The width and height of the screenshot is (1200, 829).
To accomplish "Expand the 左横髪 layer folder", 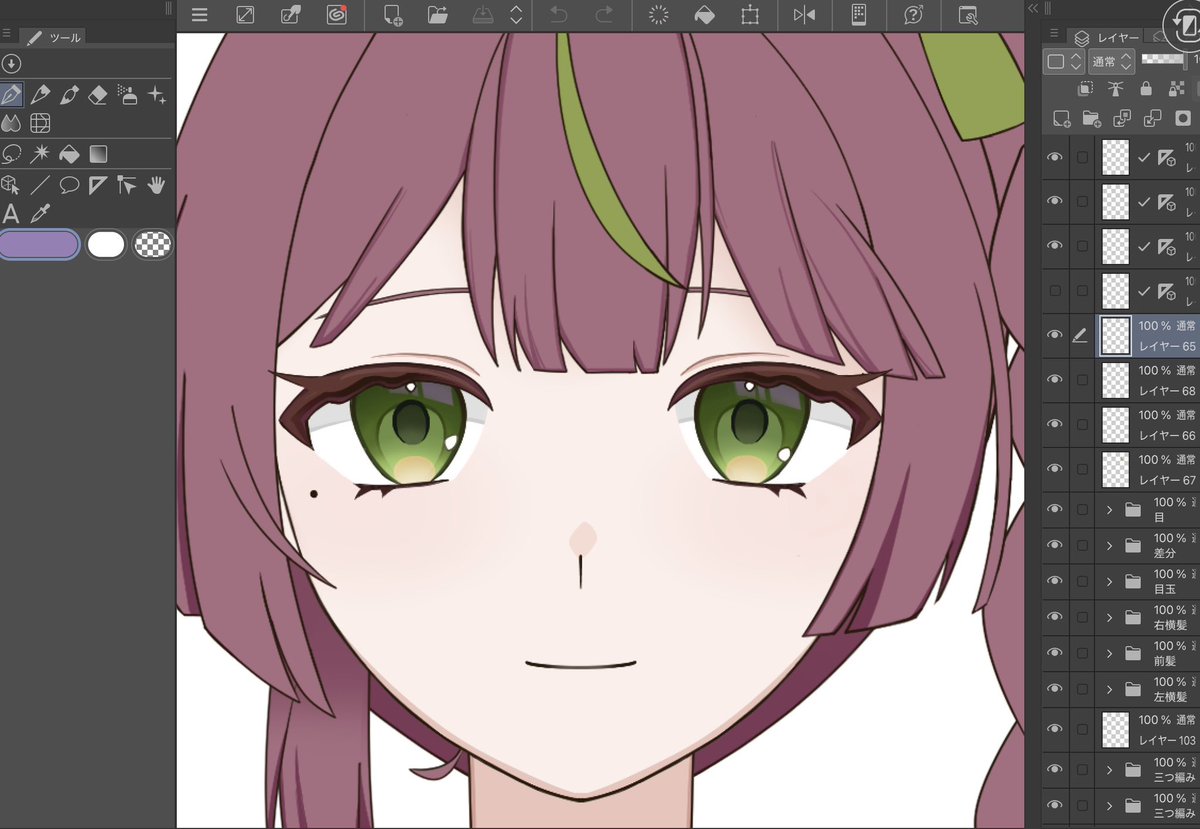I will (1109, 689).
